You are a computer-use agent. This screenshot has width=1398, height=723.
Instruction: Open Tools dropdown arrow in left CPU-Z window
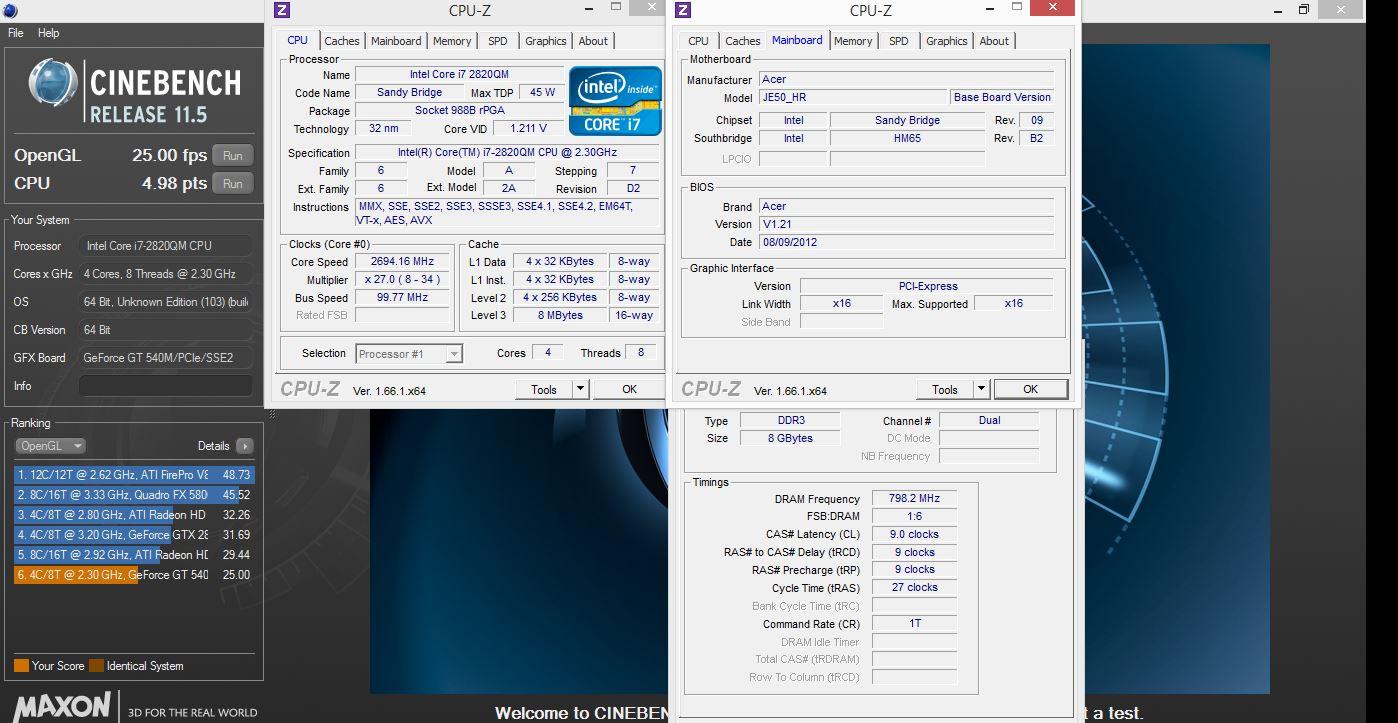coord(580,389)
